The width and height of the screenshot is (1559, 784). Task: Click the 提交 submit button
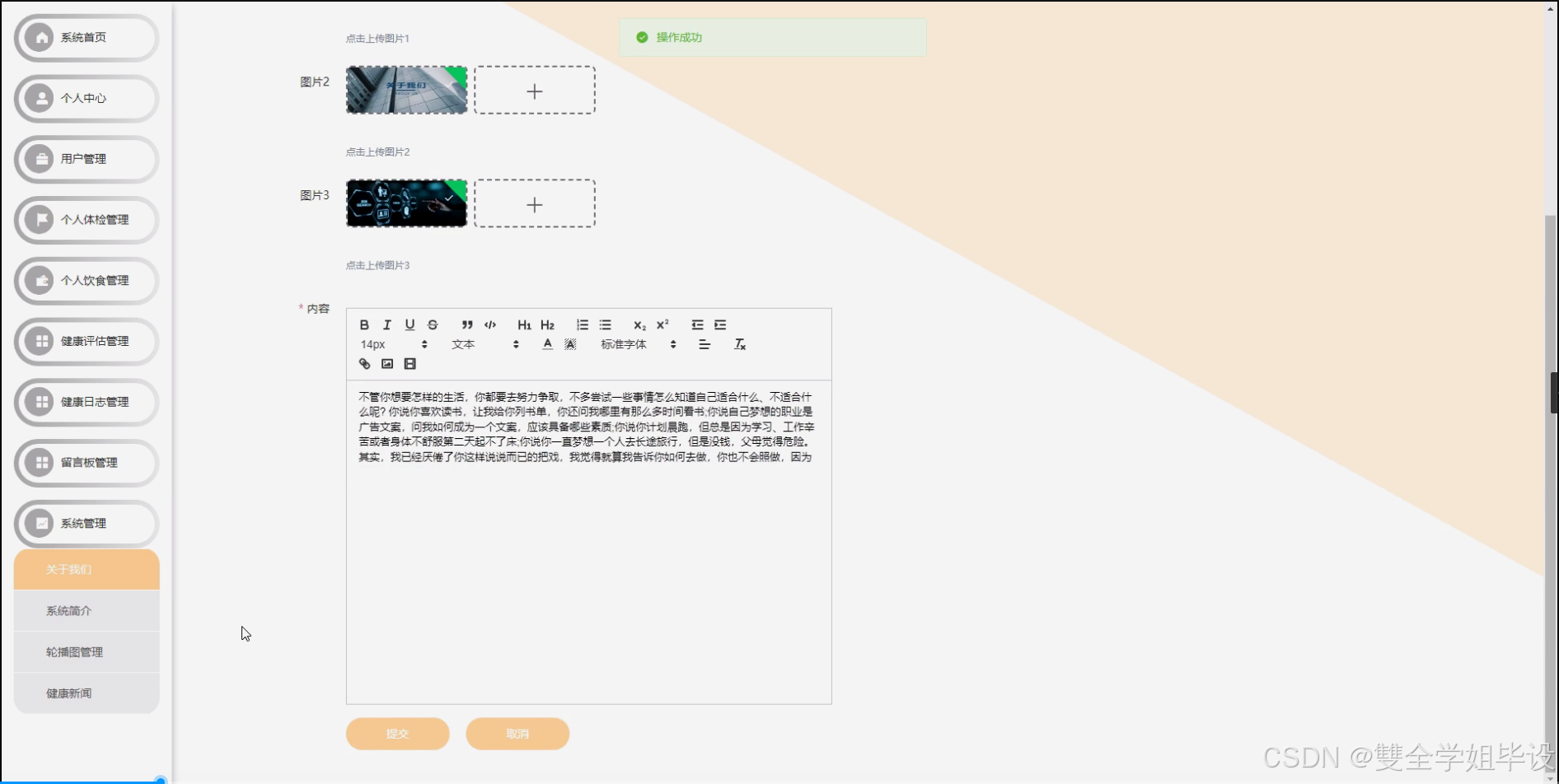coord(397,733)
